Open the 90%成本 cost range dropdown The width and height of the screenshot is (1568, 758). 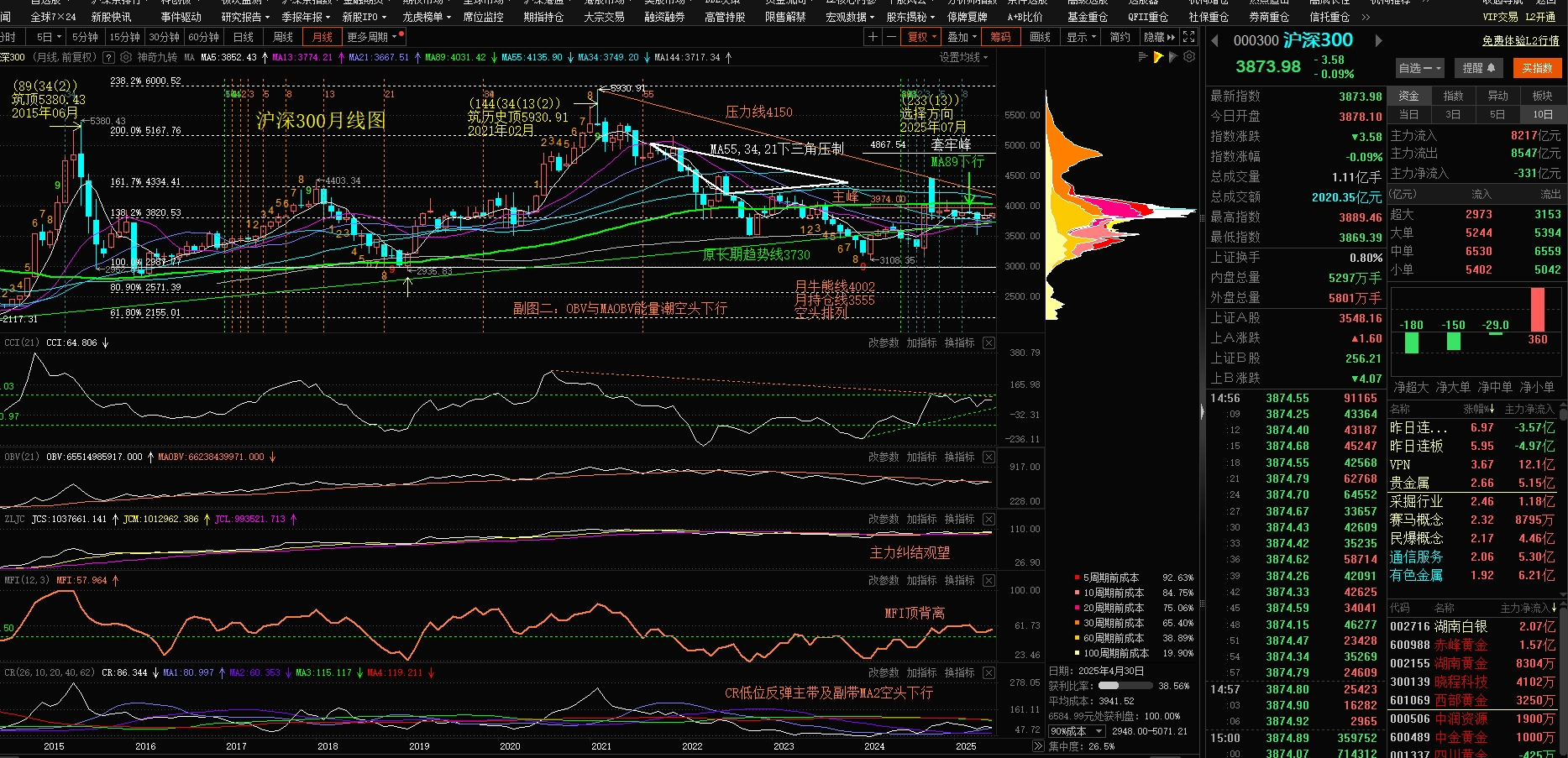[1076, 731]
